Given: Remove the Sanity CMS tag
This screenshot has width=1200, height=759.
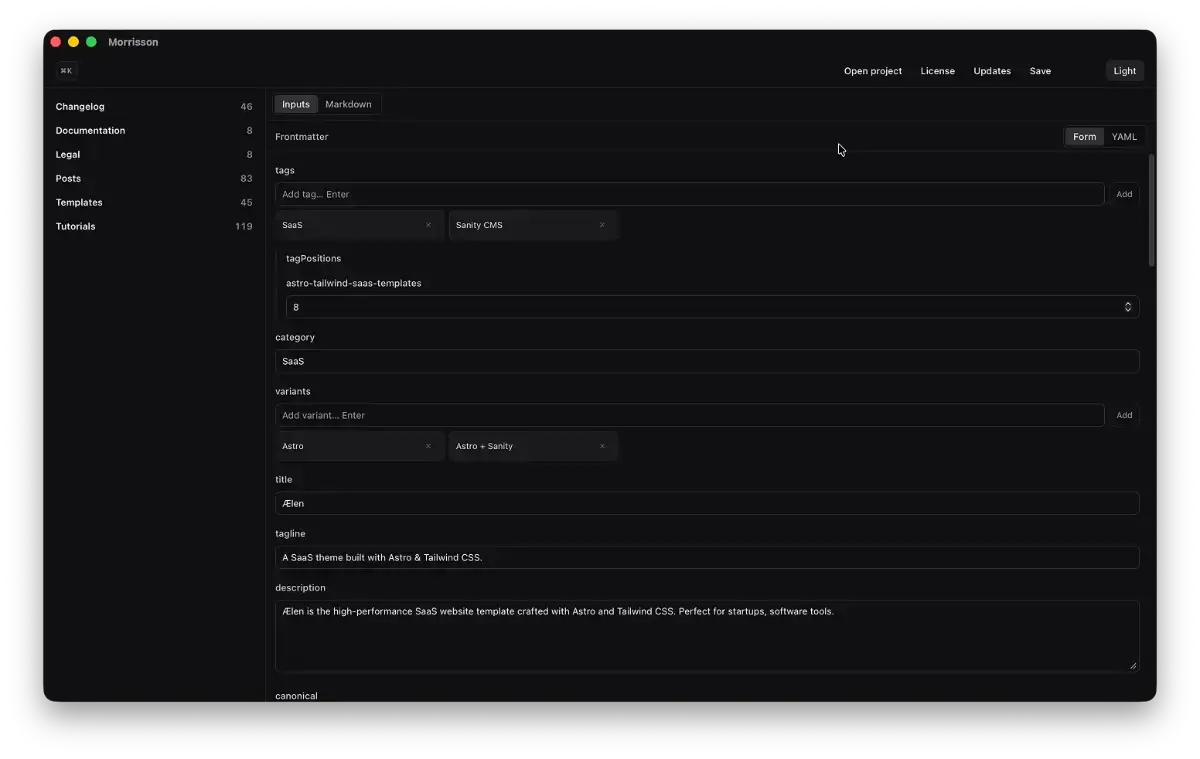Looking at the screenshot, I should point(602,225).
